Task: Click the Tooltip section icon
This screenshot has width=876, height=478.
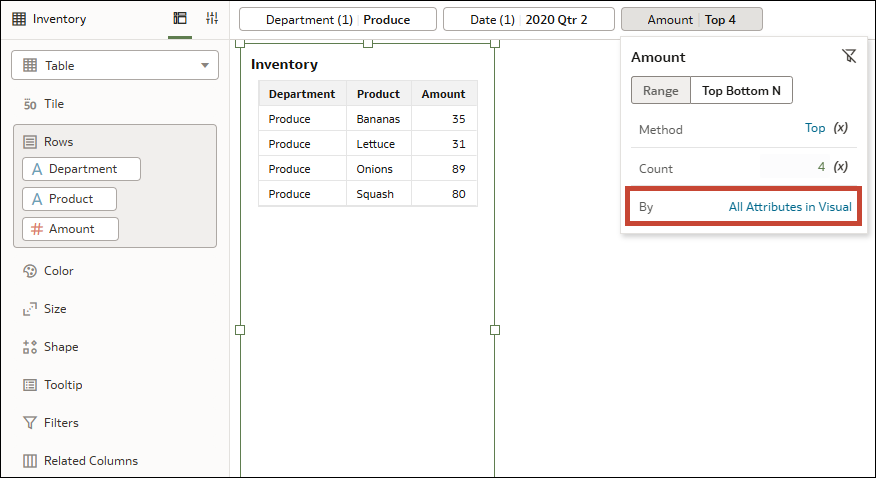Action: pos(30,385)
